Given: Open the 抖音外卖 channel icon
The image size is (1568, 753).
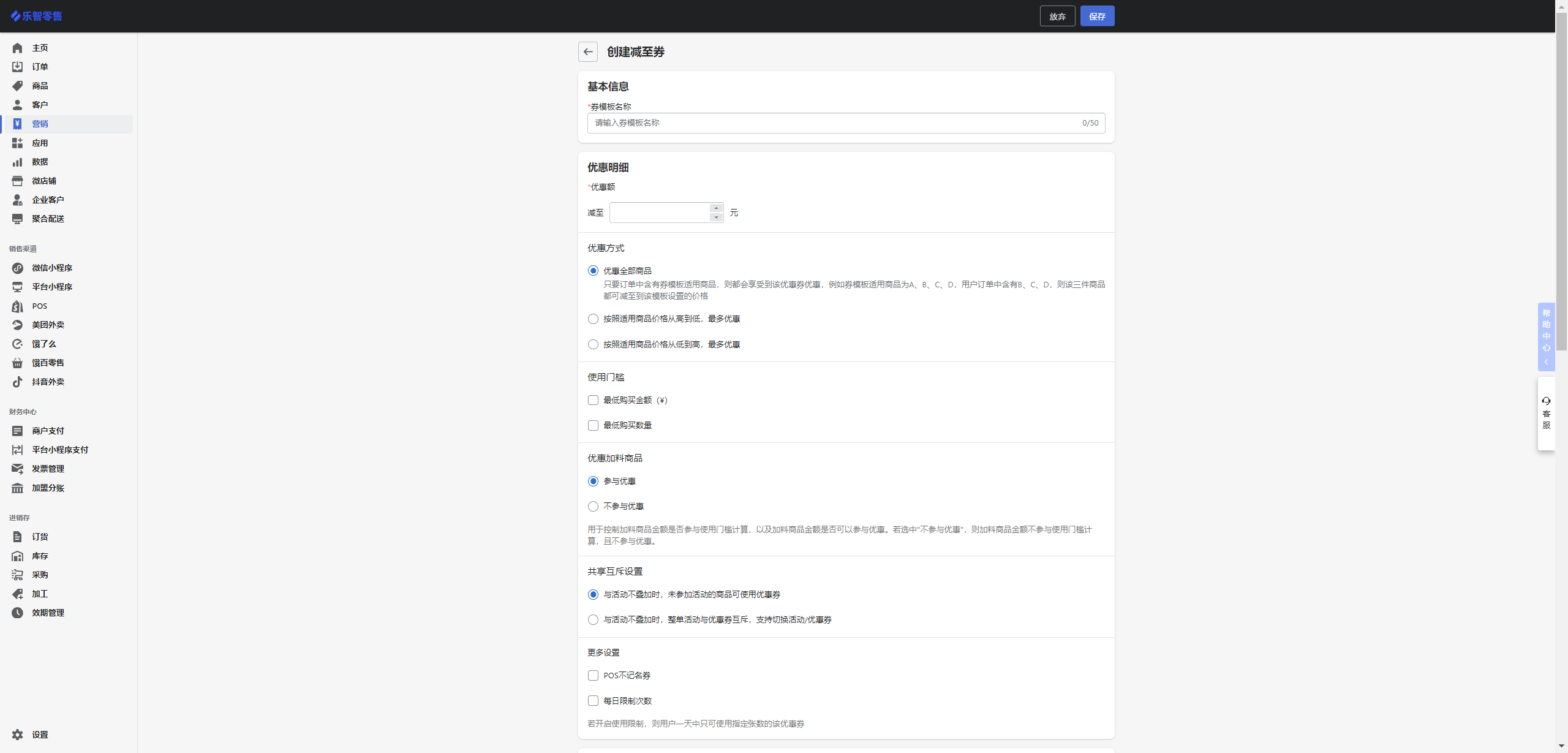Looking at the screenshot, I should (x=17, y=382).
